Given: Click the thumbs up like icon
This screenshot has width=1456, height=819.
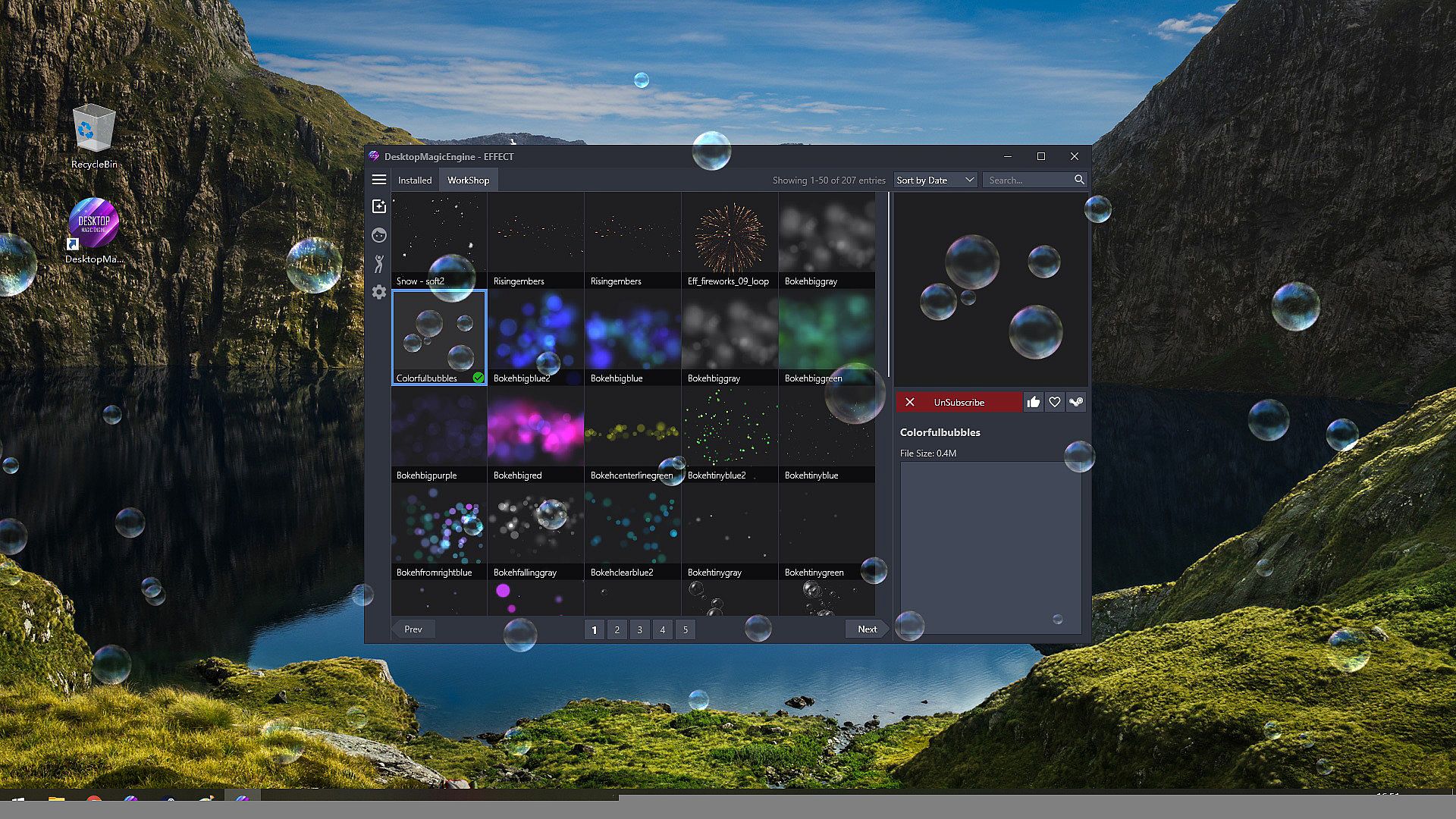Looking at the screenshot, I should [1033, 402].
